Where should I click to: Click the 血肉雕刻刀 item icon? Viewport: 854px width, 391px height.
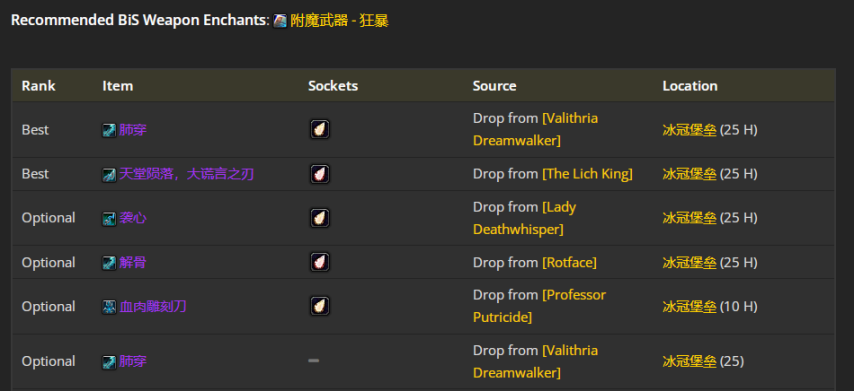[x=109, y=307]
